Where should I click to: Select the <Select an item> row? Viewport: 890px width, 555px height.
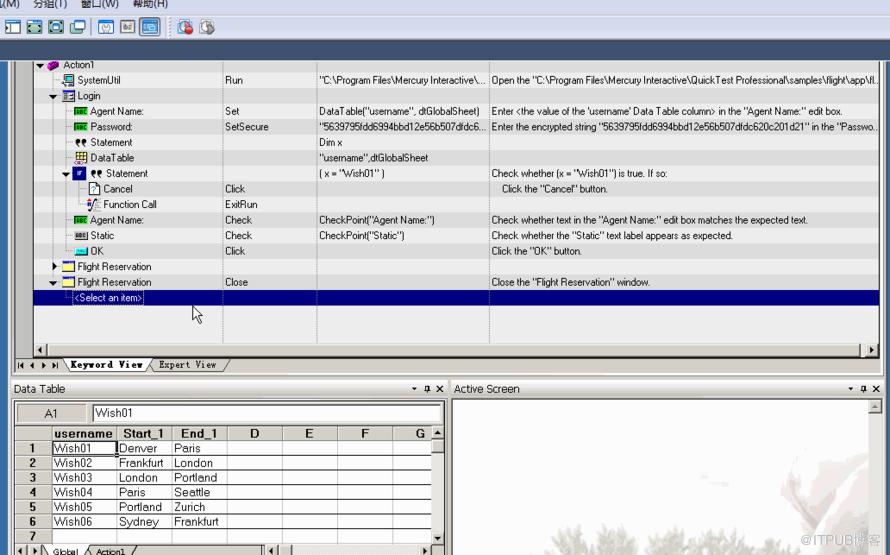tap(456, 298)
